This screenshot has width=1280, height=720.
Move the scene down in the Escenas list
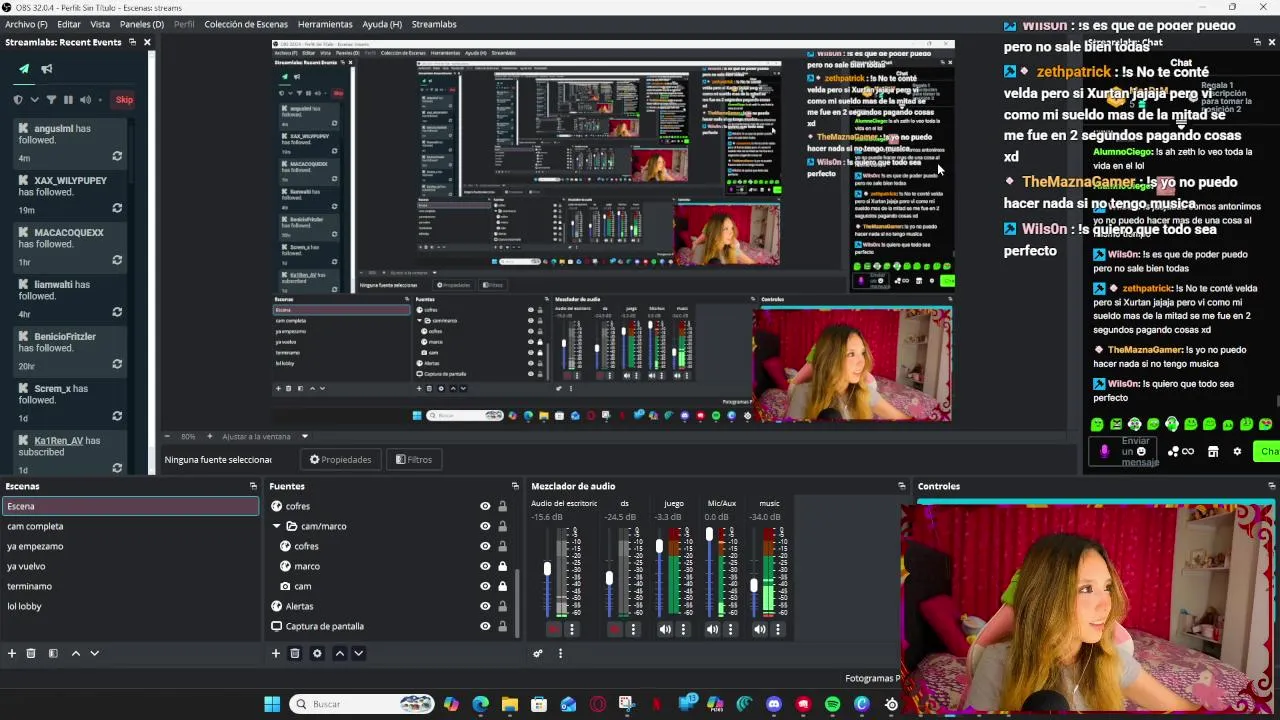tap(94, 654)
